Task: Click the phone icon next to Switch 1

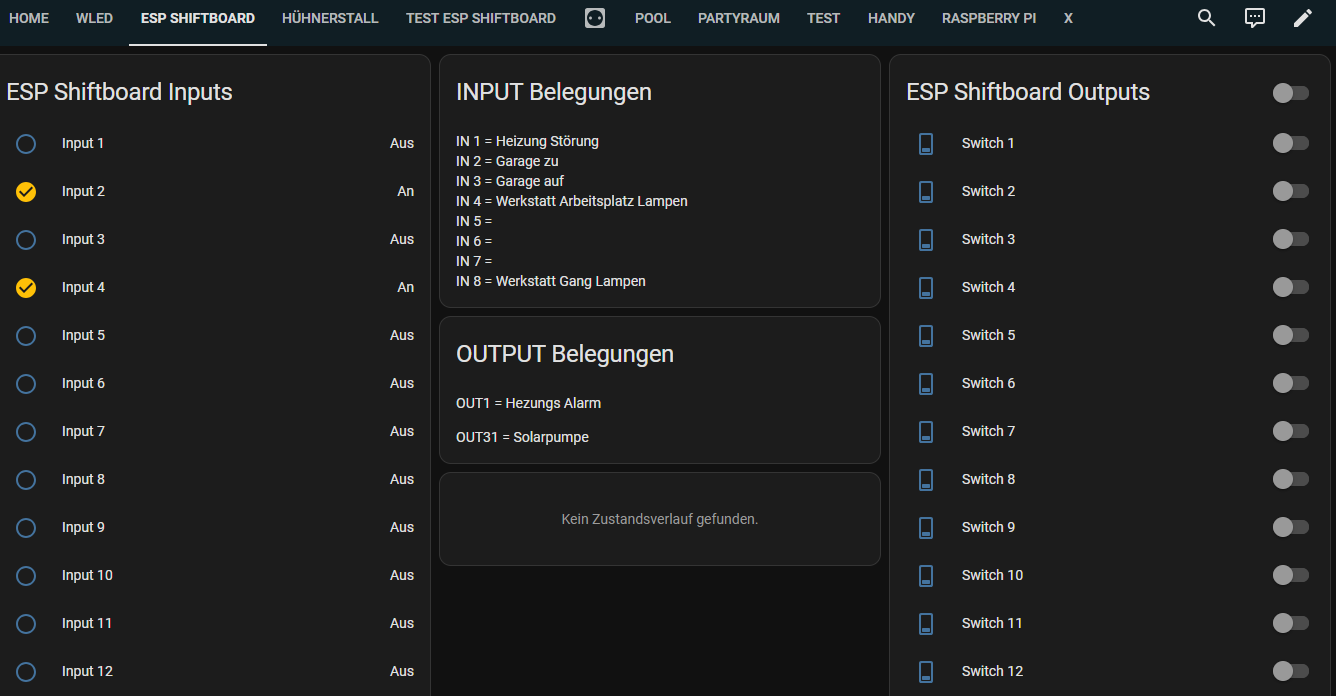Action: [925, 143]
